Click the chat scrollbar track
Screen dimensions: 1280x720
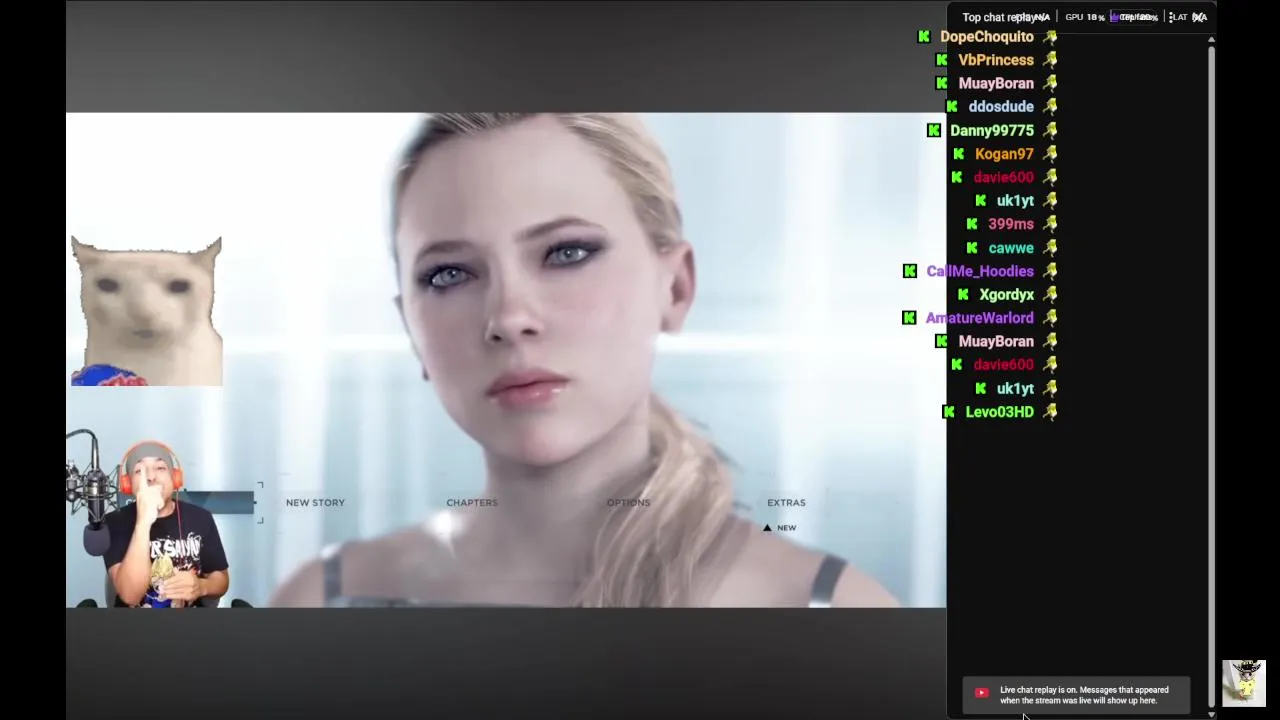tap(1212, 376)
